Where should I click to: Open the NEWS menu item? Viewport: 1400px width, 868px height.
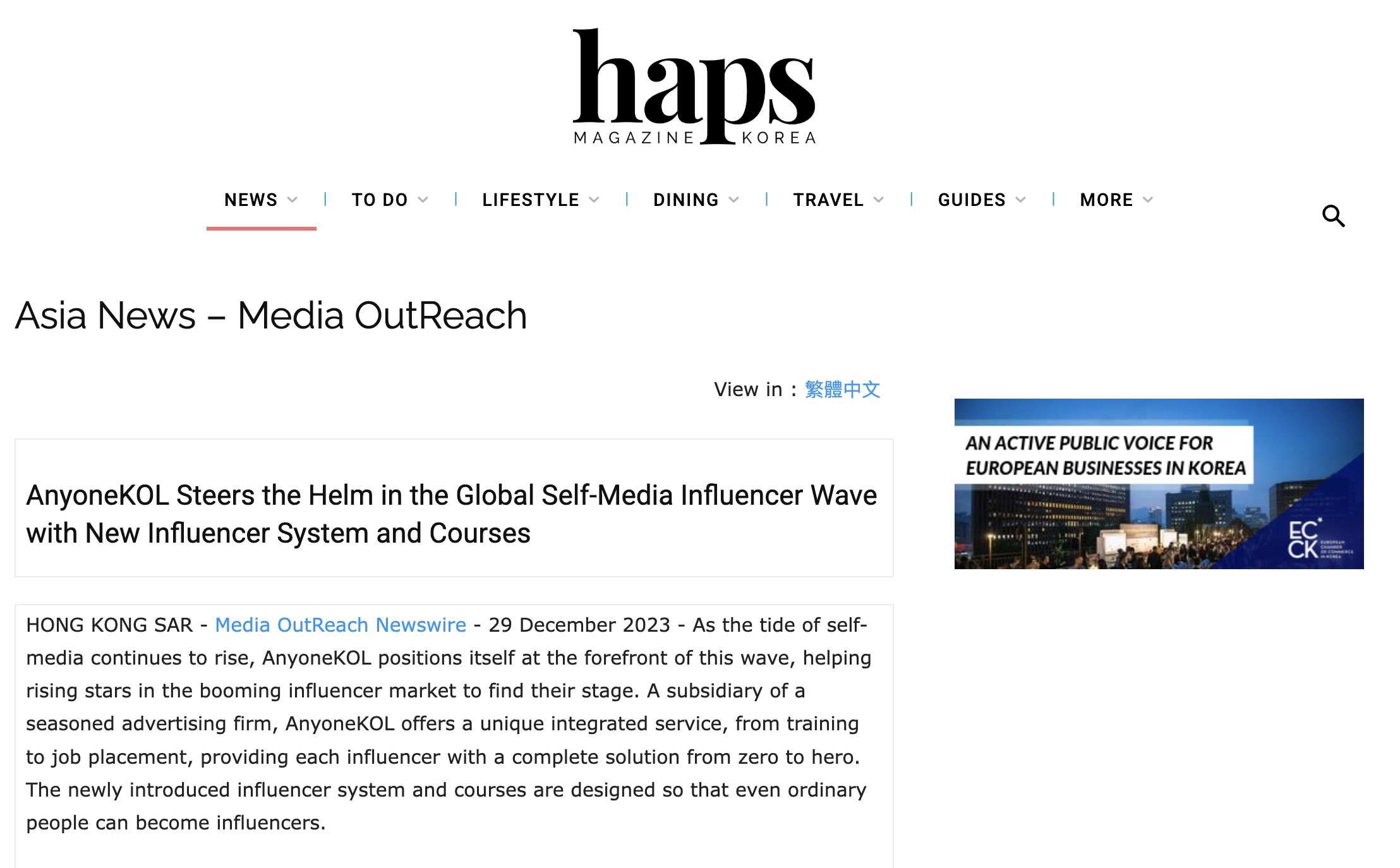[251, 200]
